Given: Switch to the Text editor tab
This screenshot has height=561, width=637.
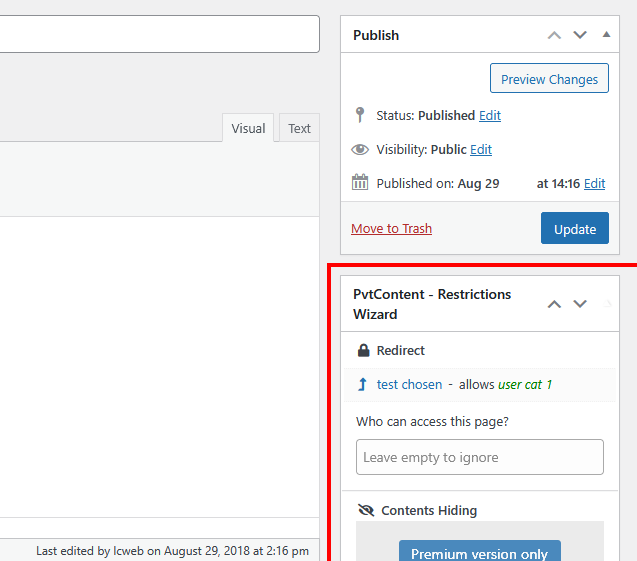Looking at the screenshot, I should pyautogui.click(x=299, y=128).
